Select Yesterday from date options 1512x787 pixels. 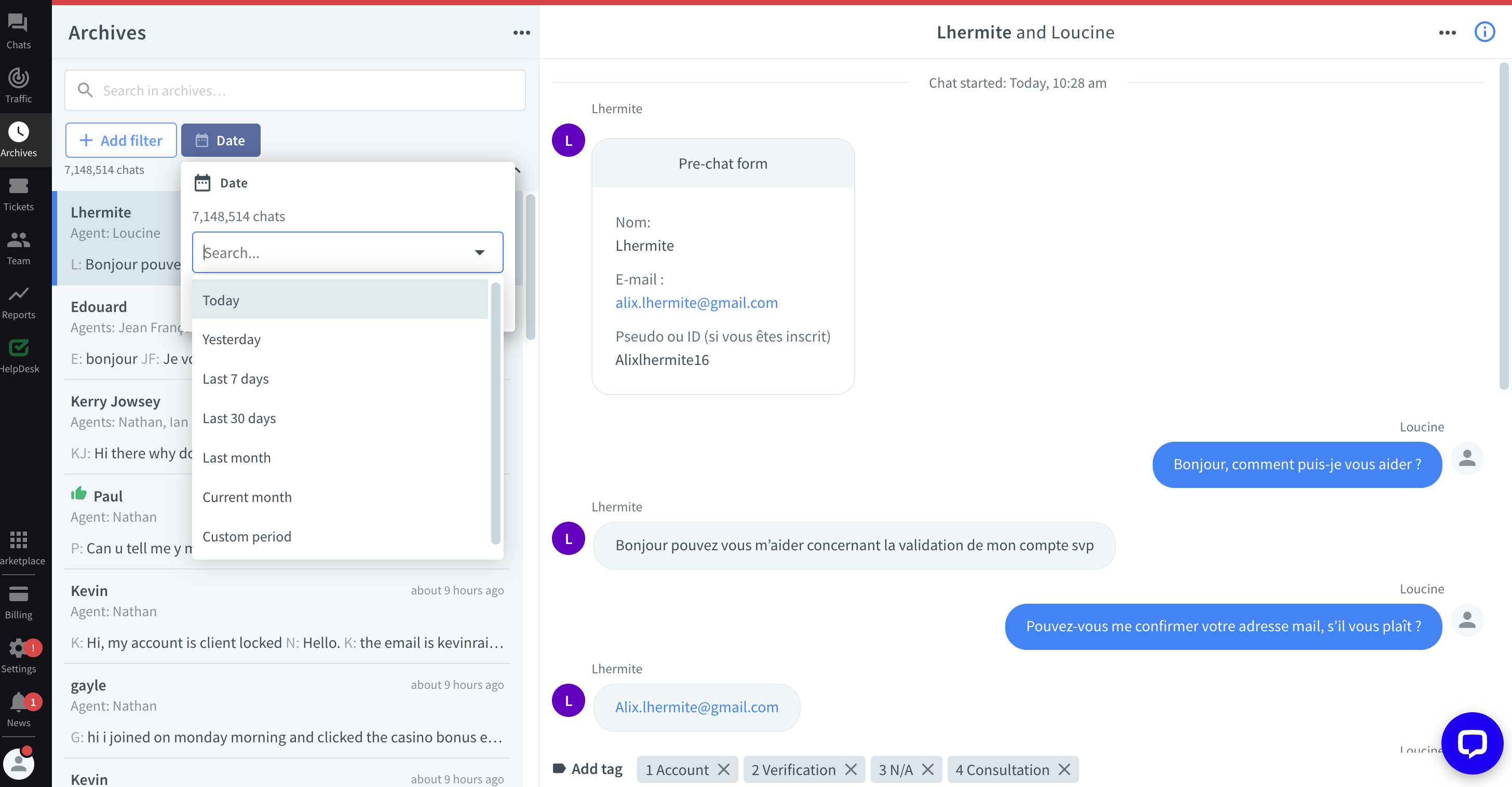pyautogui.click(x=340, y=338)
